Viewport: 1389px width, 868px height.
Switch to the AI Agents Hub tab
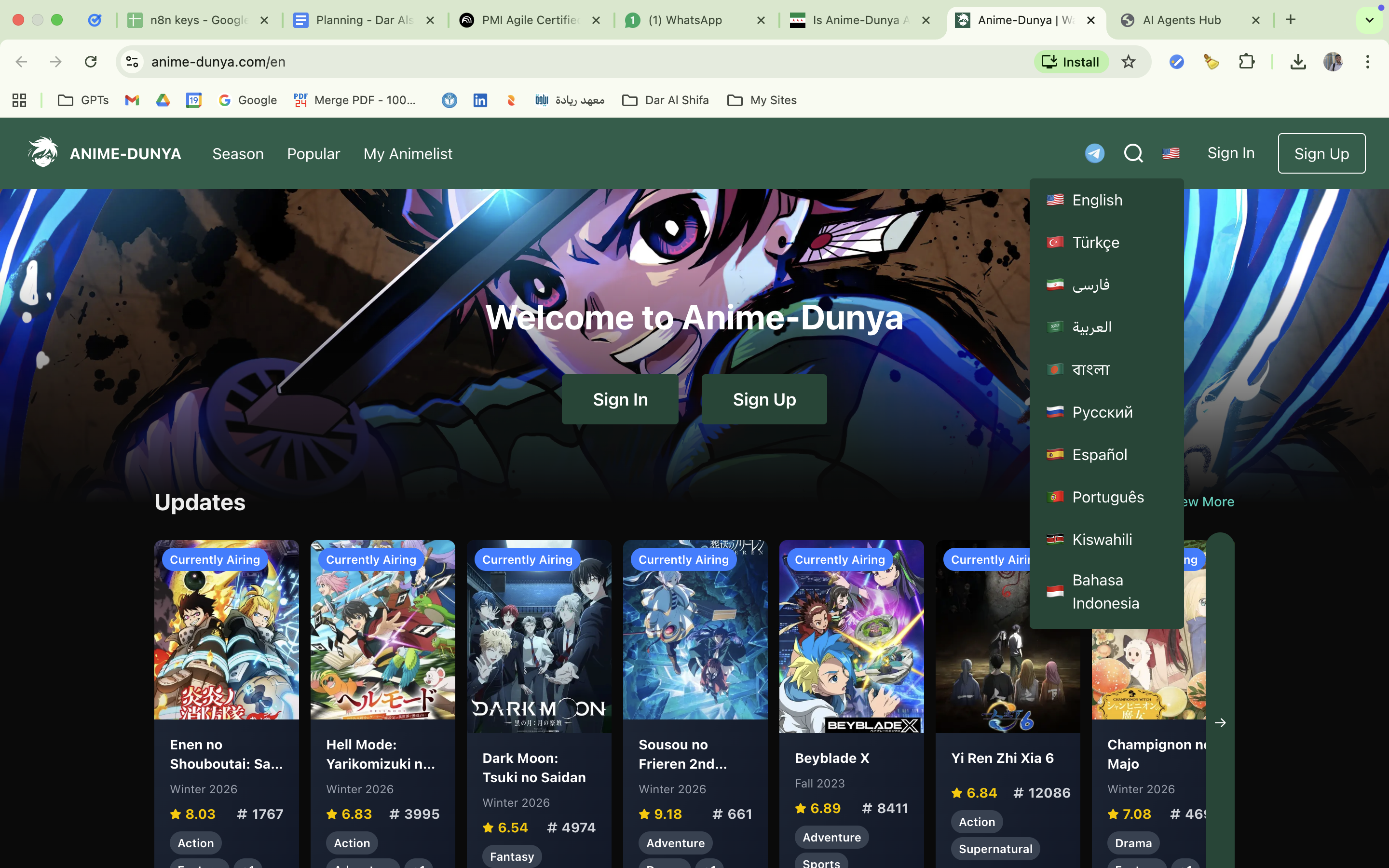click(1181, 20)
